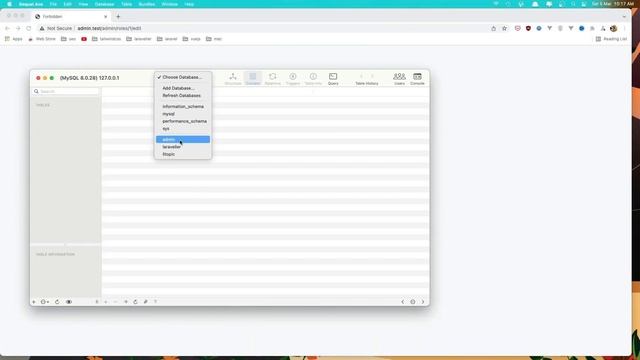Close the Forbidden browser tab
Image resolution: width=640 pixels, height=360 pixels.
105,17
